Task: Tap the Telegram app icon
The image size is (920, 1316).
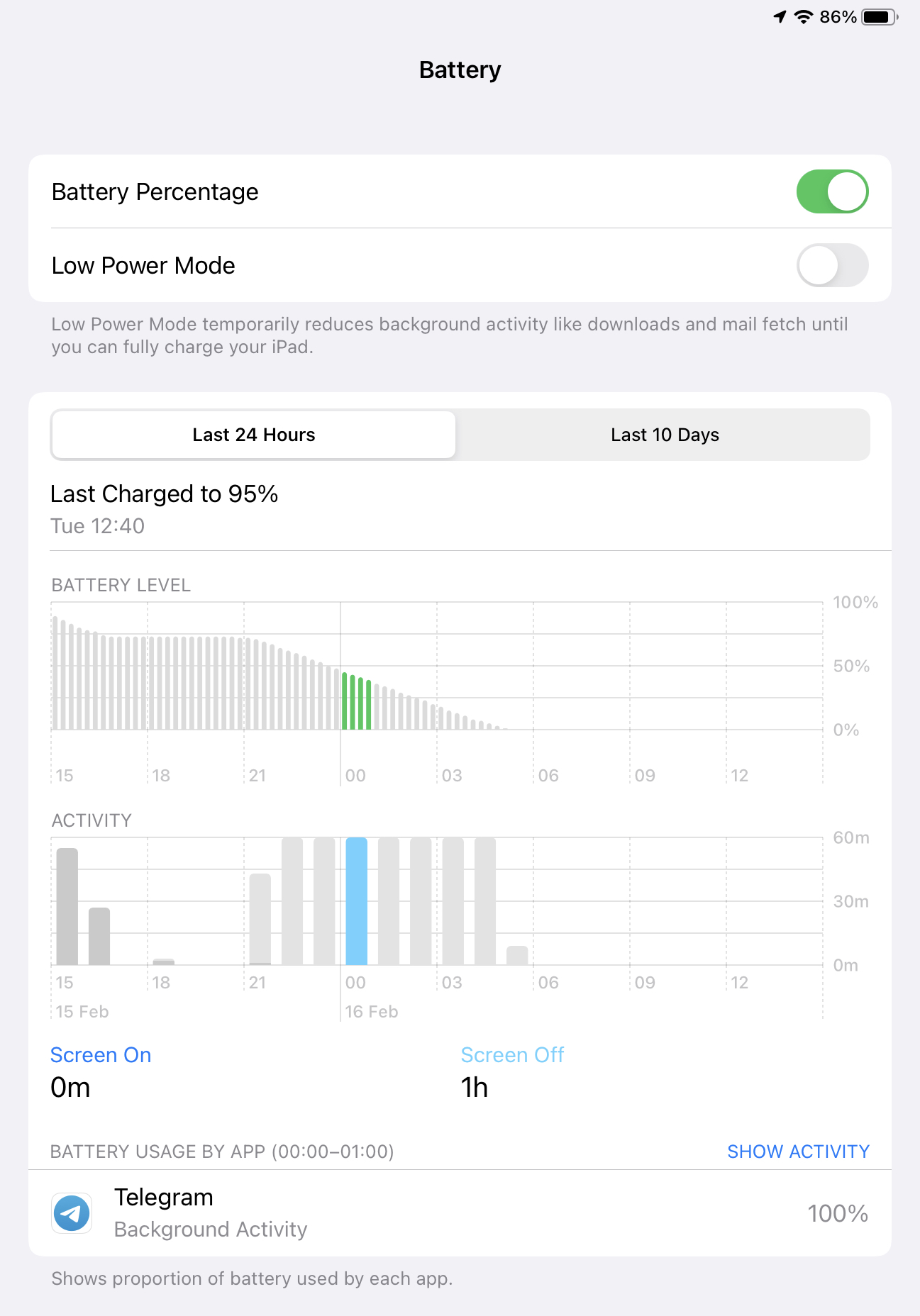Action: coord(72,1213)
